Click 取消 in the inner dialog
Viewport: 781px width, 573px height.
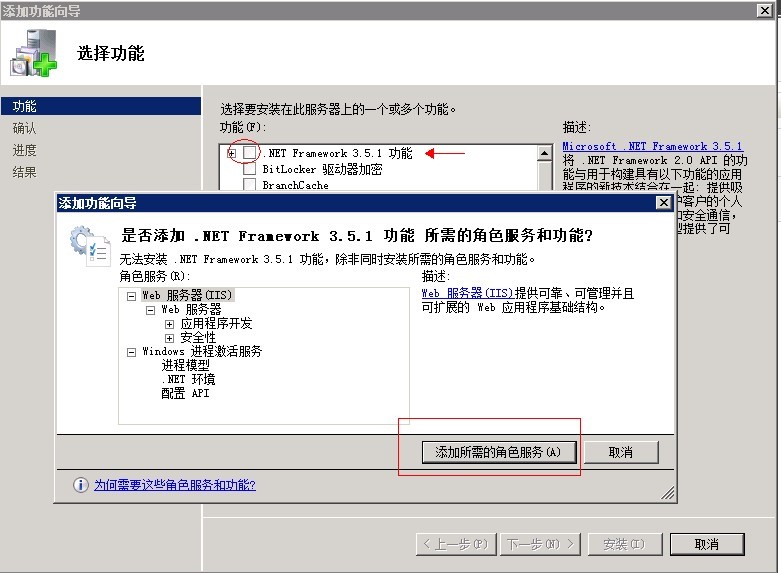[621, 452]
